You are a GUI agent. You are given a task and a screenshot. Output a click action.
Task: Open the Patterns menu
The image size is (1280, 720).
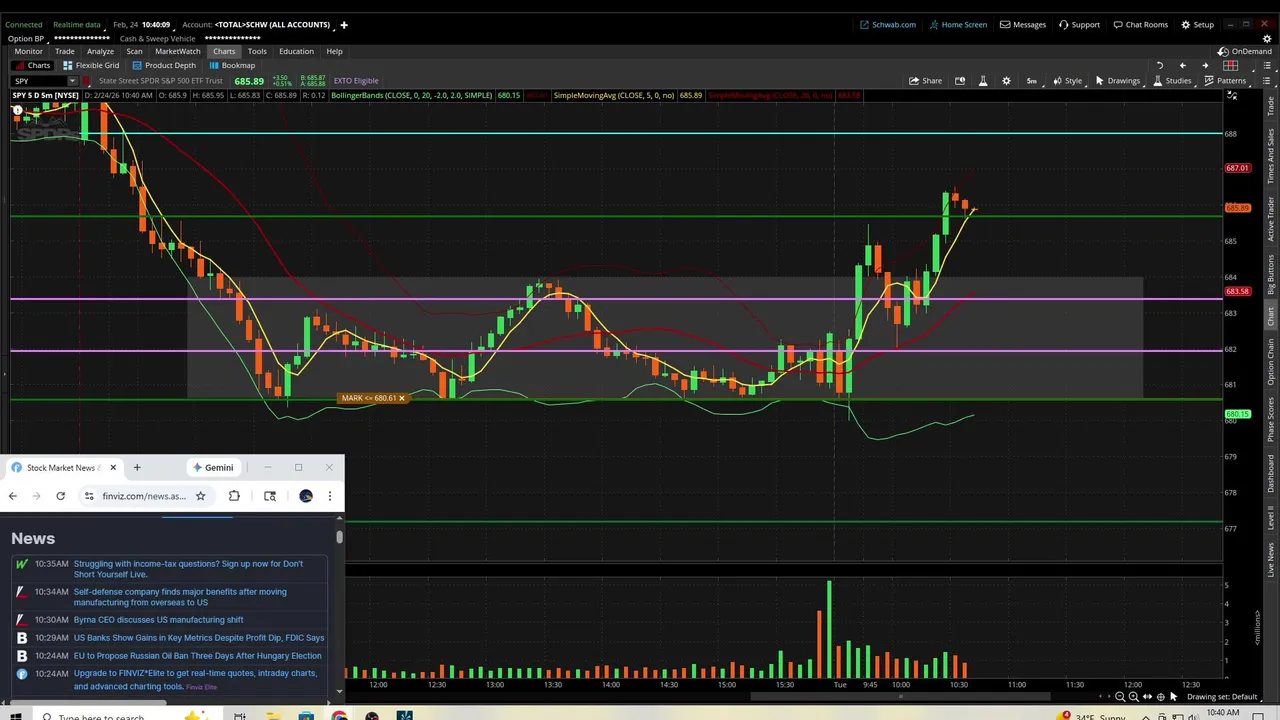pyautogui.click(x=1225, y=81)
